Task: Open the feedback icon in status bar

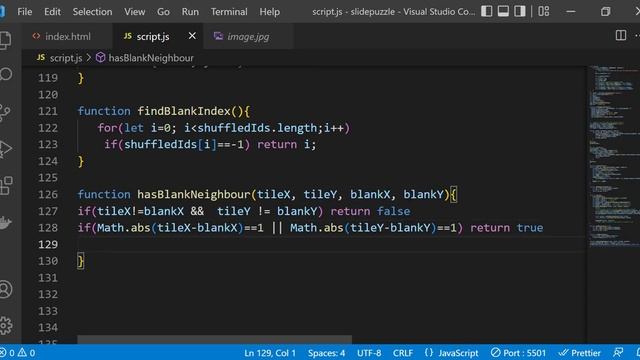Action: [x=618, y=353]
